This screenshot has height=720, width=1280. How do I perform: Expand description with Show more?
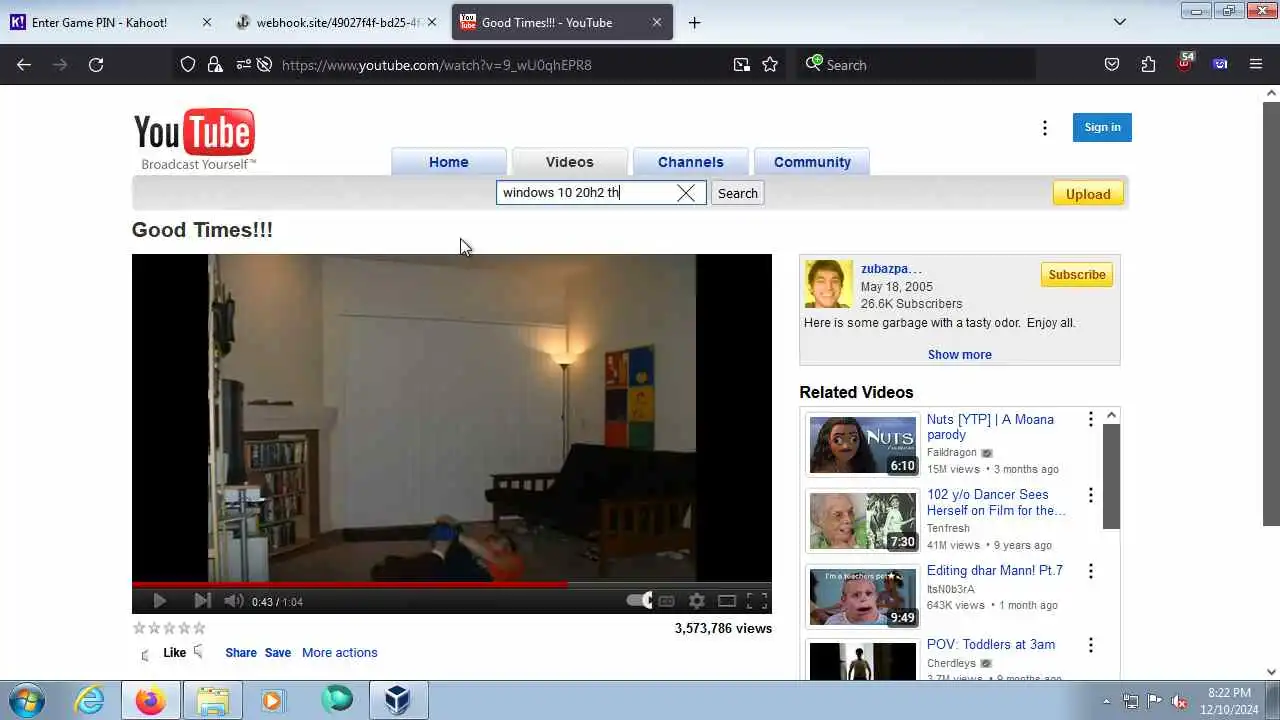[960, 354]
